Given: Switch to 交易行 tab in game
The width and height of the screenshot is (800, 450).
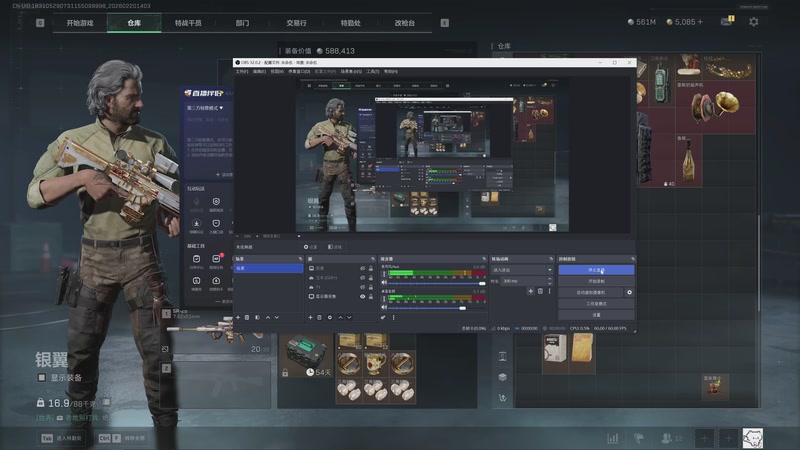Looking at the screenshot, I should point(296,23).
